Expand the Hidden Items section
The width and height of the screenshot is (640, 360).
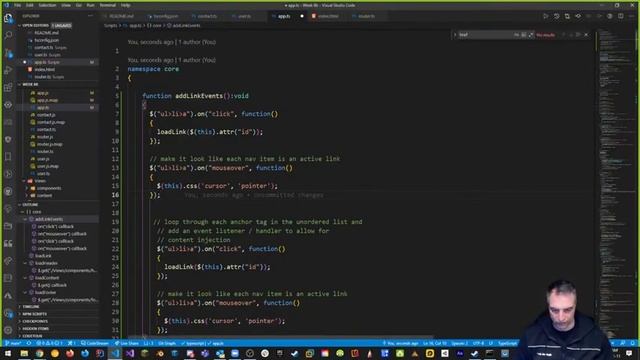58,329
